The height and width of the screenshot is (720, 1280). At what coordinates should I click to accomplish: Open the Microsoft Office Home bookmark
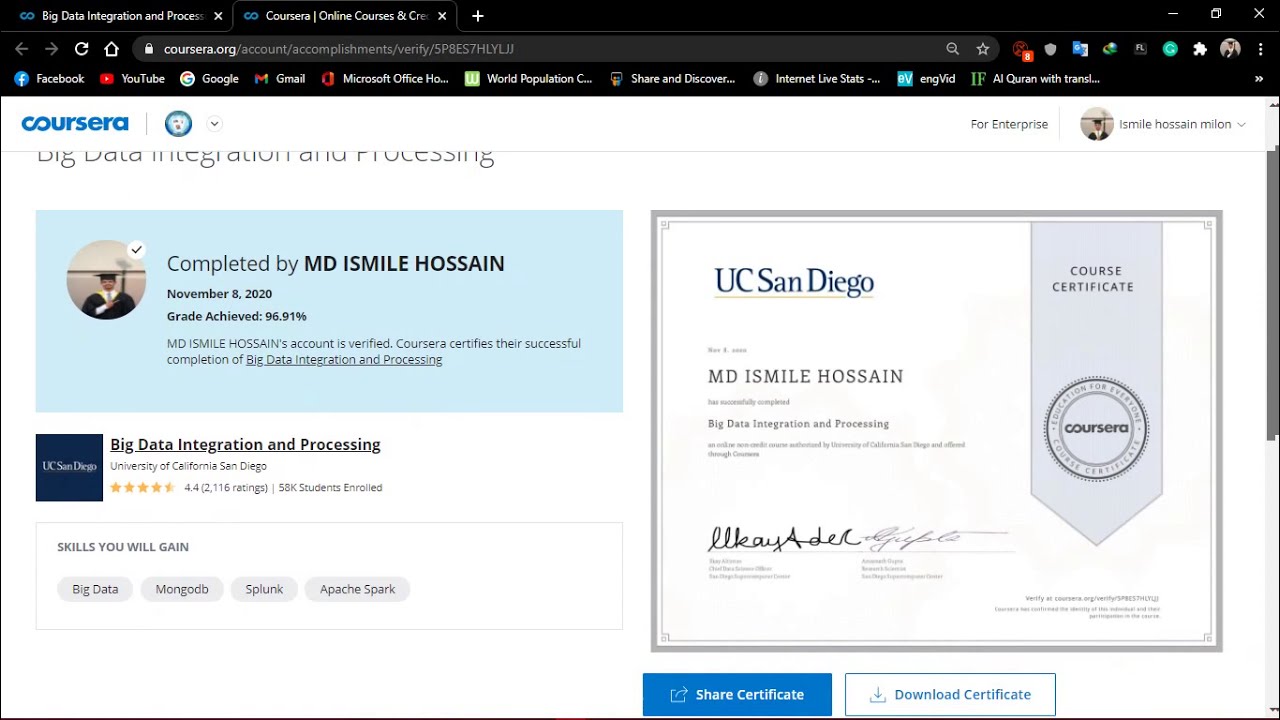click(x=385, y=78)
